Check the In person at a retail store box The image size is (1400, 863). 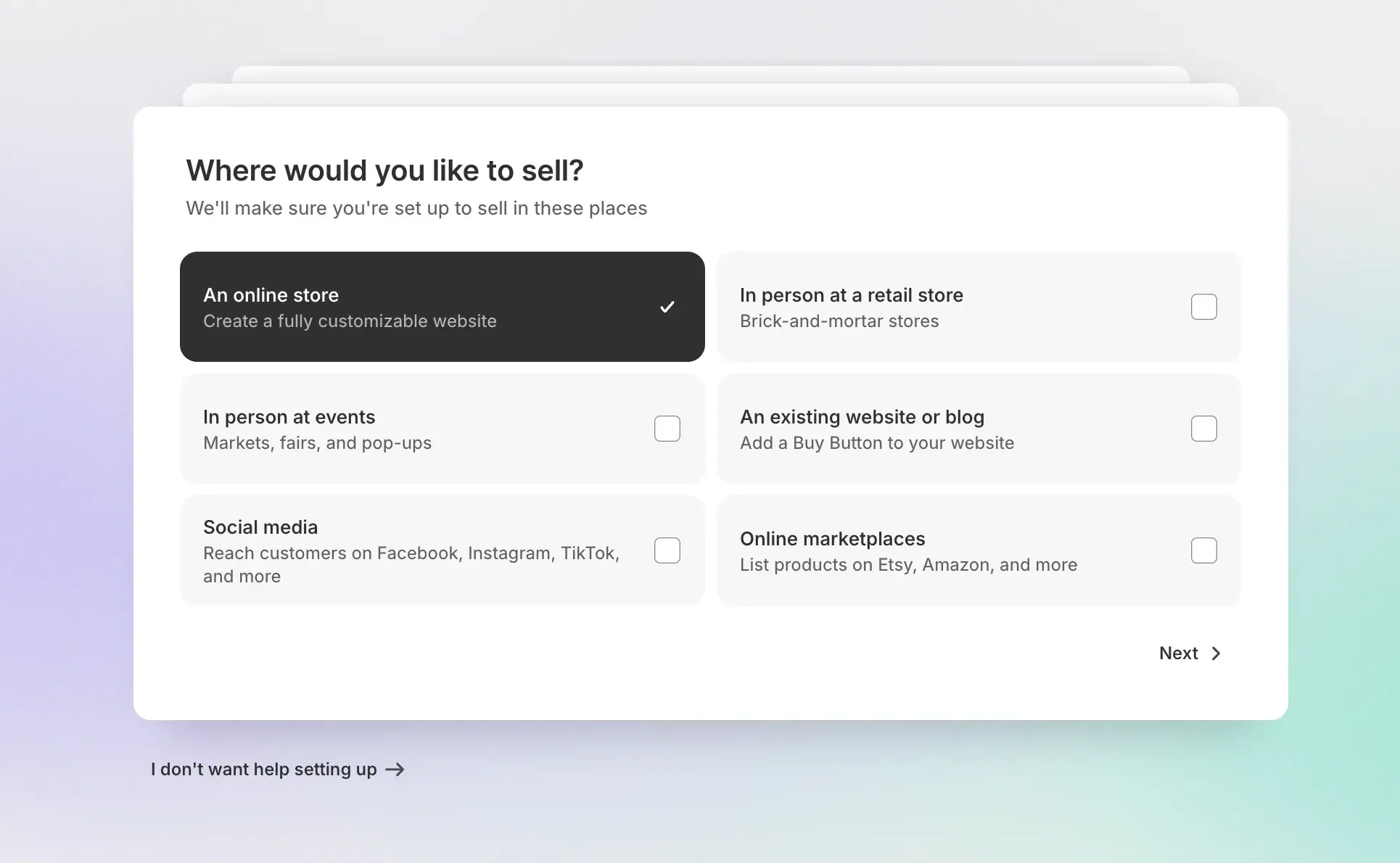pyautogui.click(x=1203, y=307)
